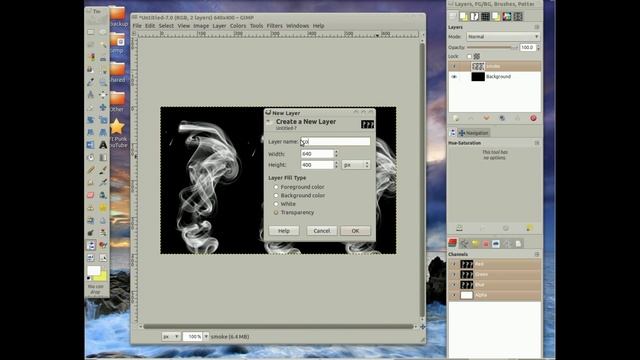Open the Windows menu
Viewport: 640px width, 360px height.
[x=298, y=26]
